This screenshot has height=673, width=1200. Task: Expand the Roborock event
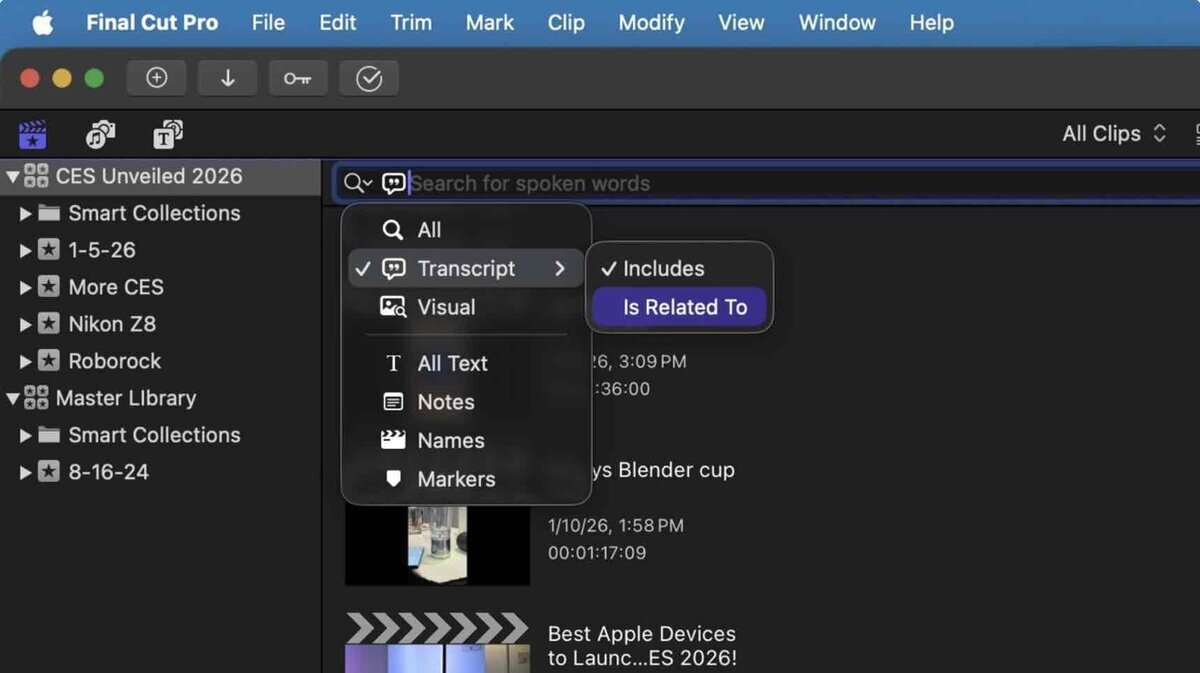[26, 362]
